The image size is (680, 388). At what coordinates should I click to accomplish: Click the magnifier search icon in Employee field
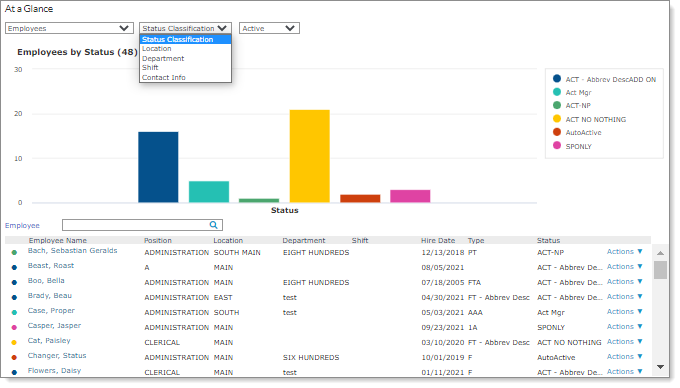click(213, 225)
